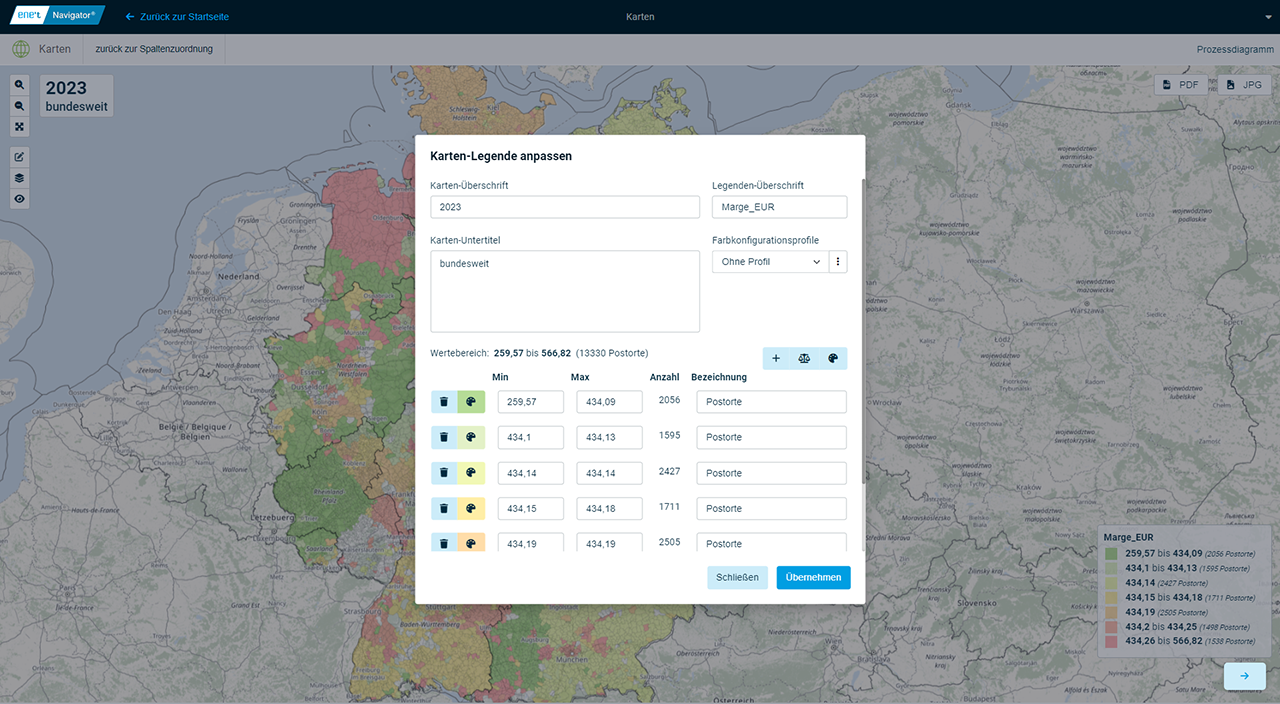Click the fit-to-extent arrows icon
The width and height of the screenshot is (1280, 704).
(20, 127)
